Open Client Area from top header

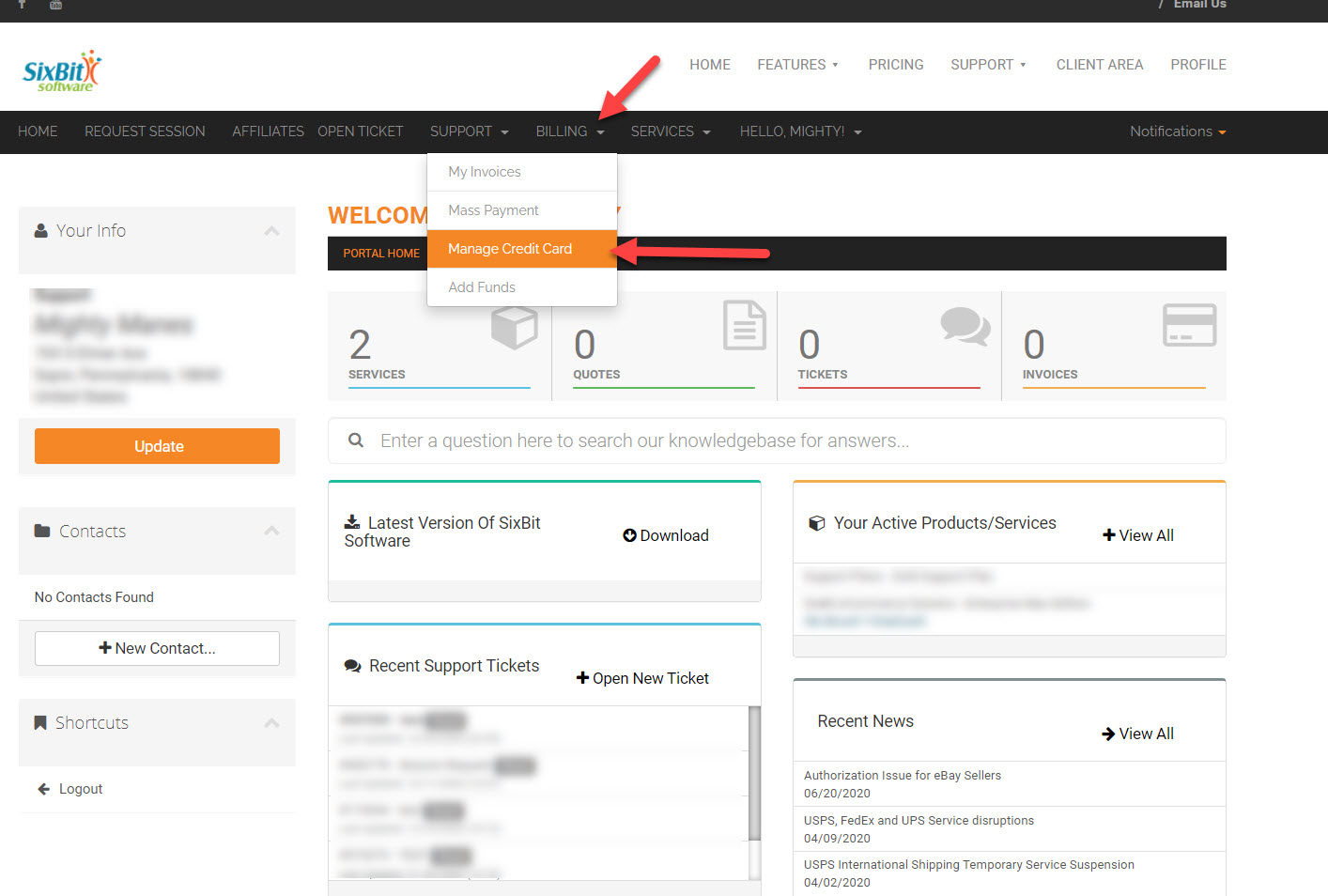click(x=1100, y=65)
